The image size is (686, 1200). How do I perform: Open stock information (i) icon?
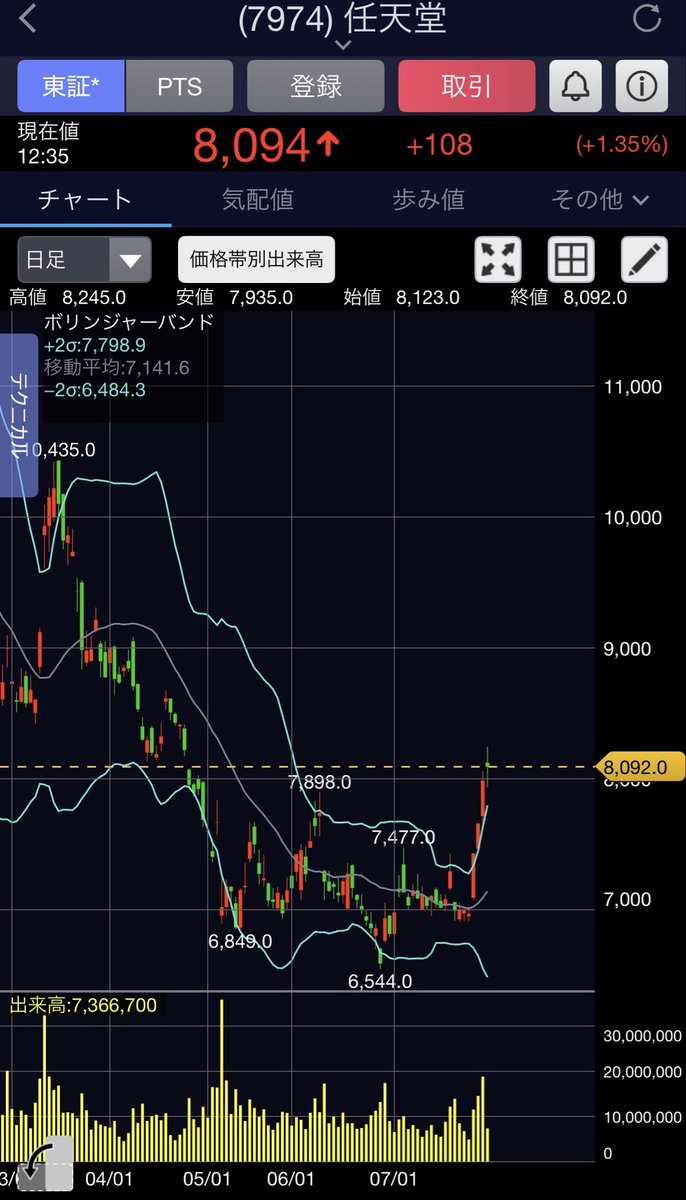(642, 86)
